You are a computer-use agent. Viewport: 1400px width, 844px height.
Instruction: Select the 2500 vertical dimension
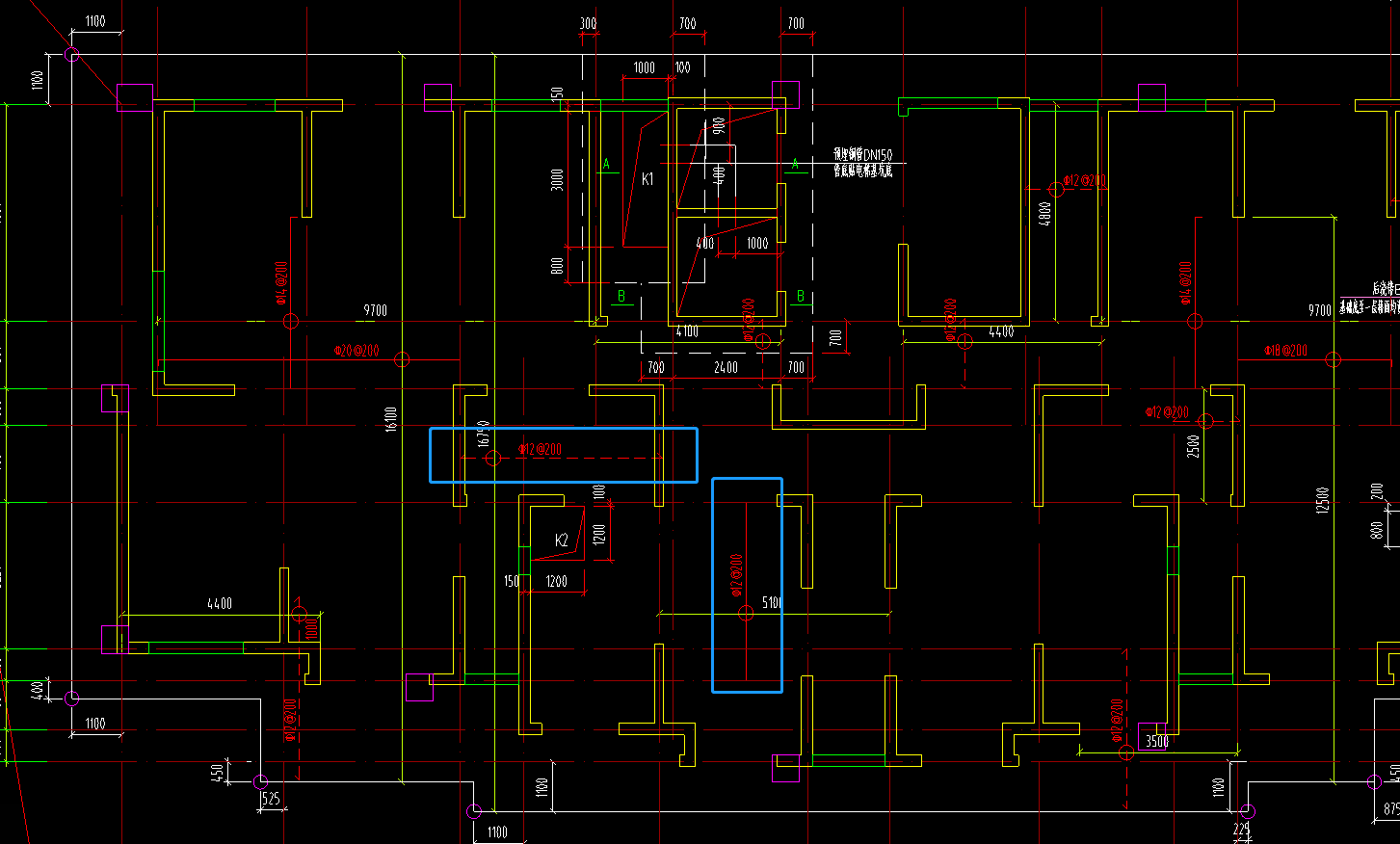(x=1194, y=445)
